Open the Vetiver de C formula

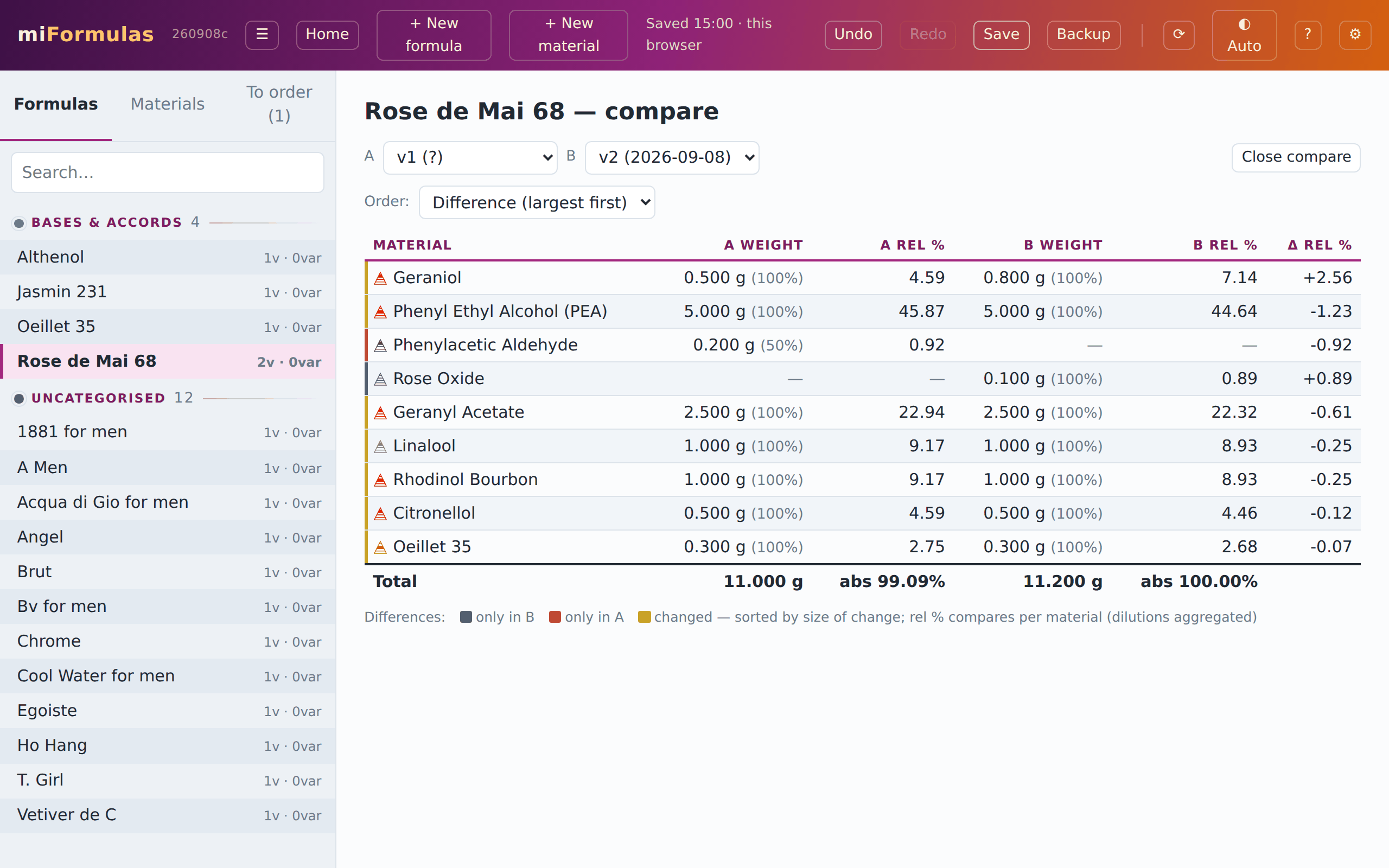pyautogui.click(x=168, y=815)
